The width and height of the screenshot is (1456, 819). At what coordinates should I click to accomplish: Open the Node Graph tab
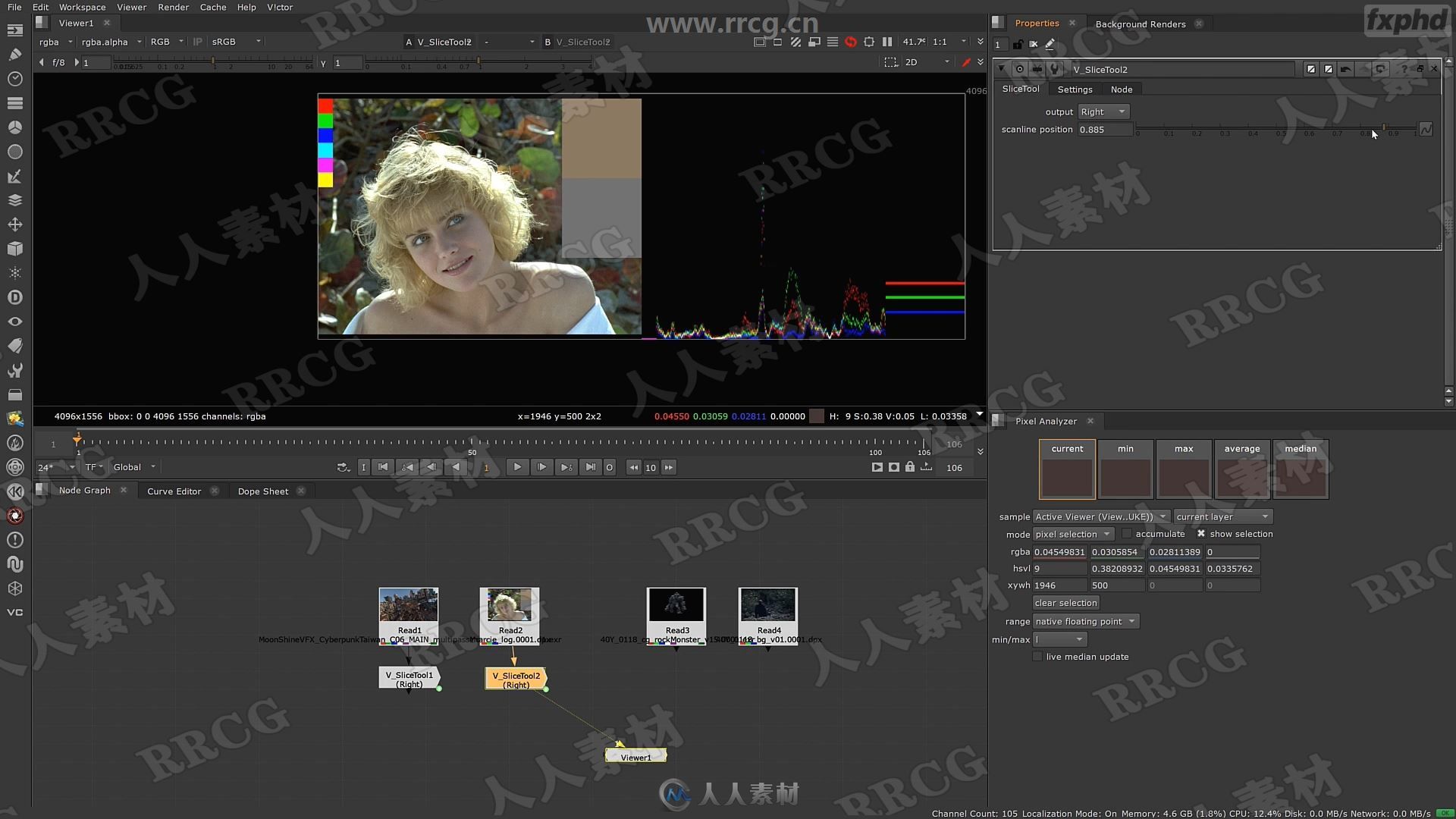click(84, 490)
